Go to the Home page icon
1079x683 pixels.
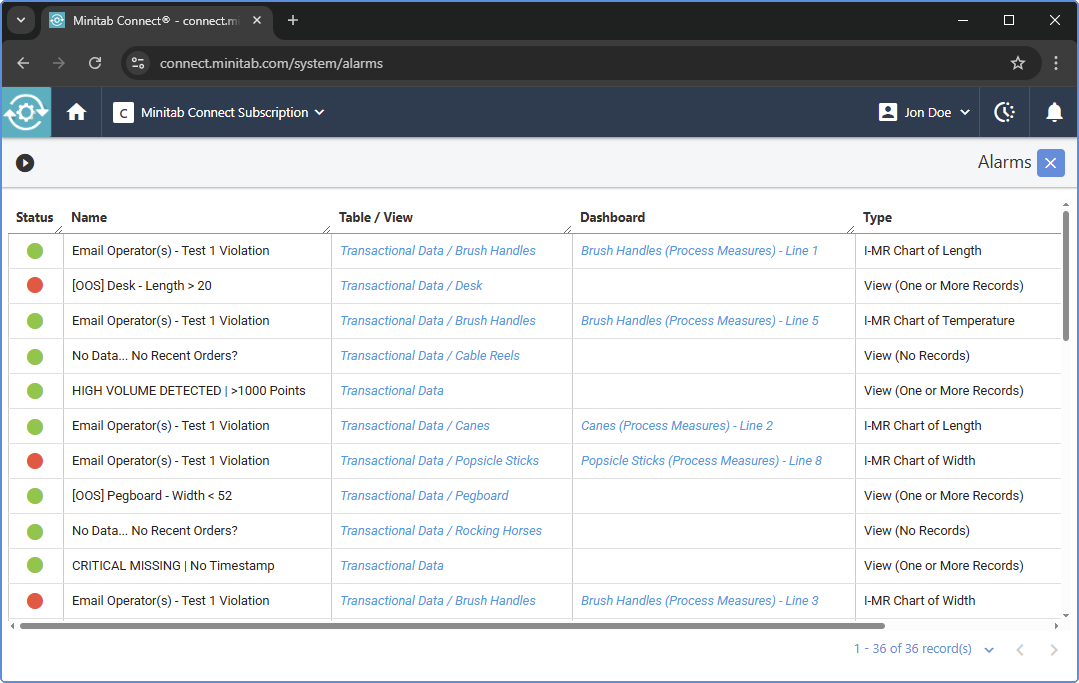coord(76,112)
